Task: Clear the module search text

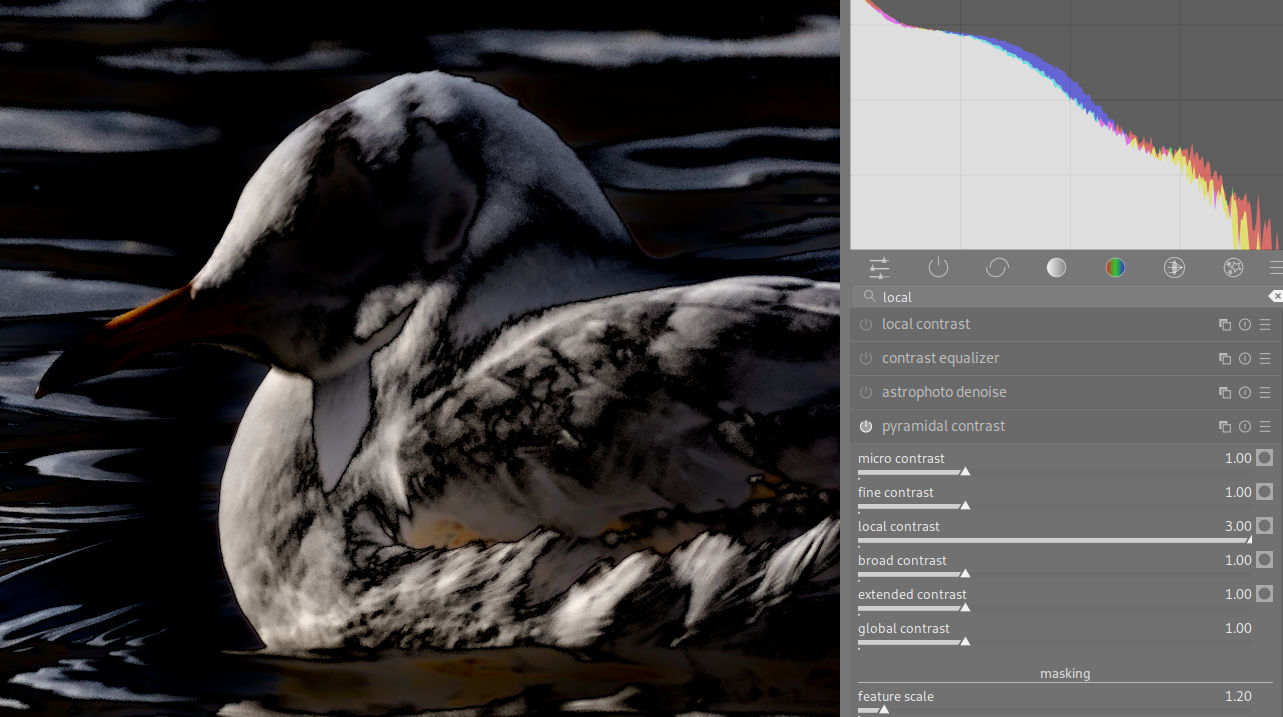Action: tap(1275, 297)
